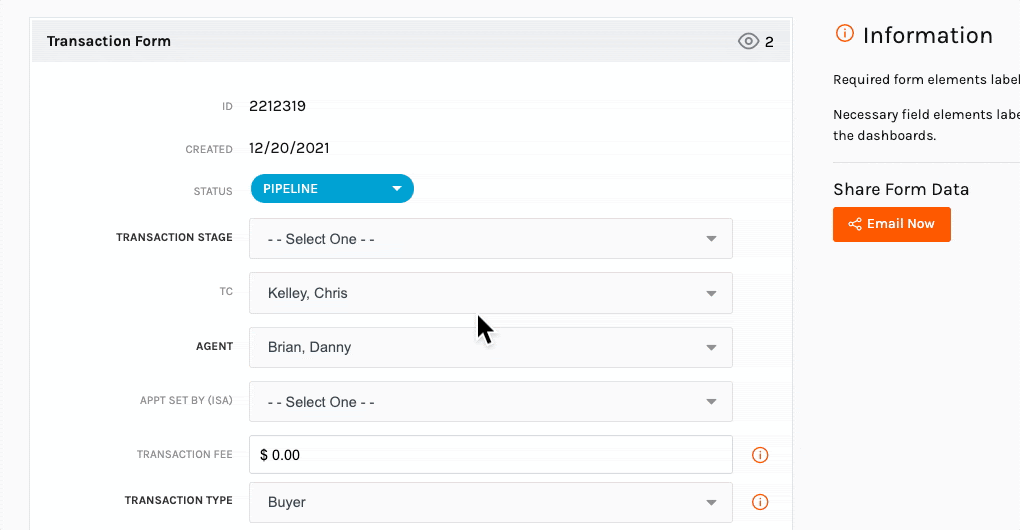Click the created date 12/20/2021

pyautogui.click(x=289, y=148)
